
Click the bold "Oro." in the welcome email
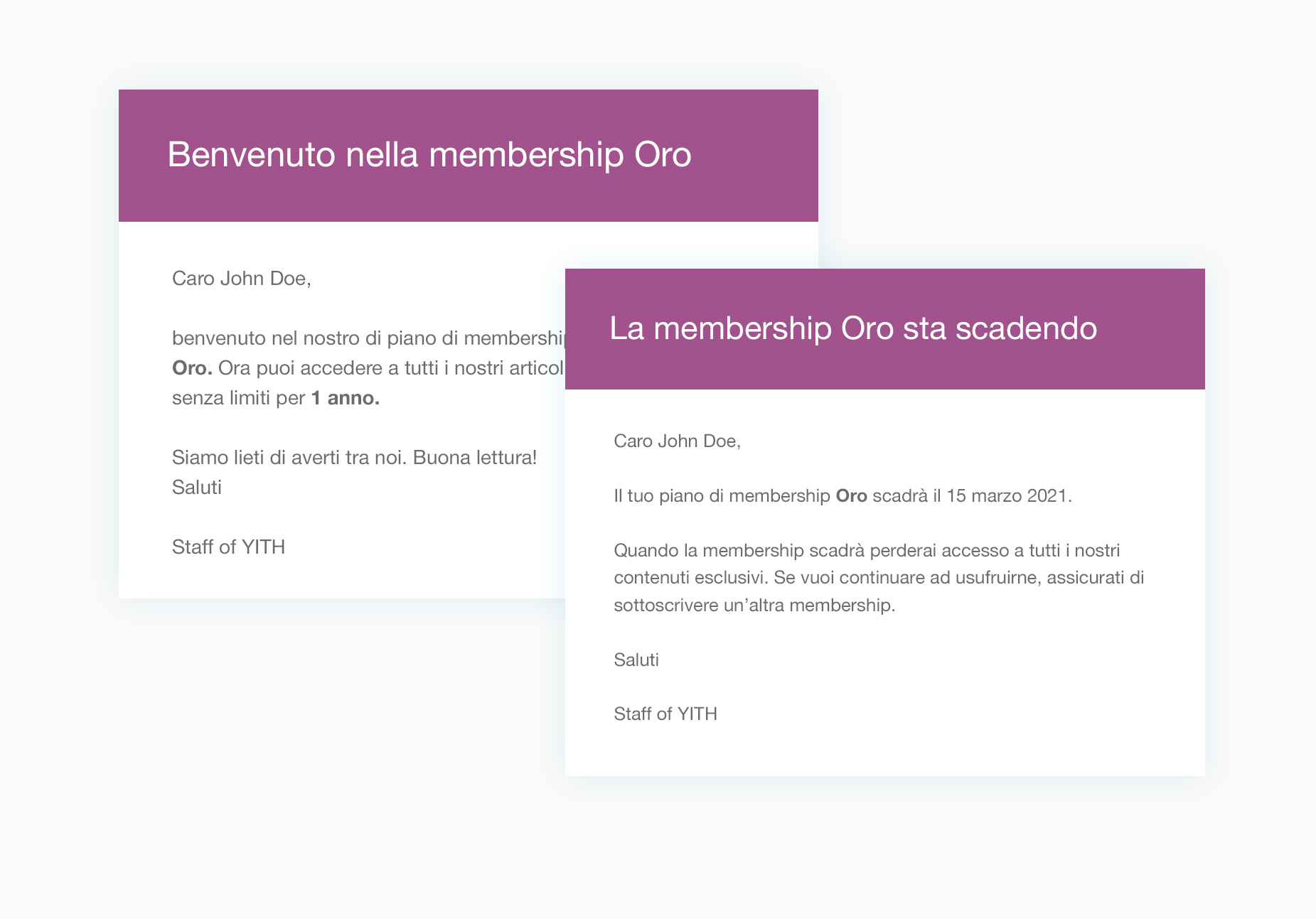click(192, 368)
